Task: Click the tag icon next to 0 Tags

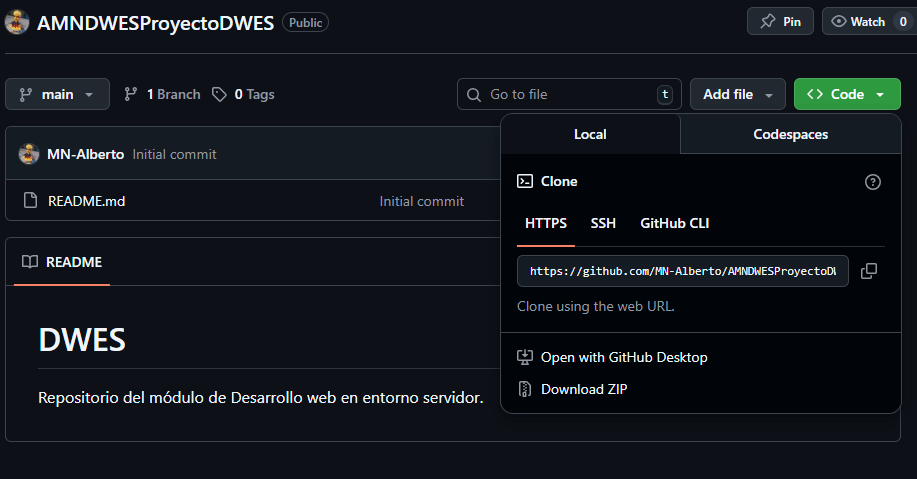Action: [x=219, y=94]
